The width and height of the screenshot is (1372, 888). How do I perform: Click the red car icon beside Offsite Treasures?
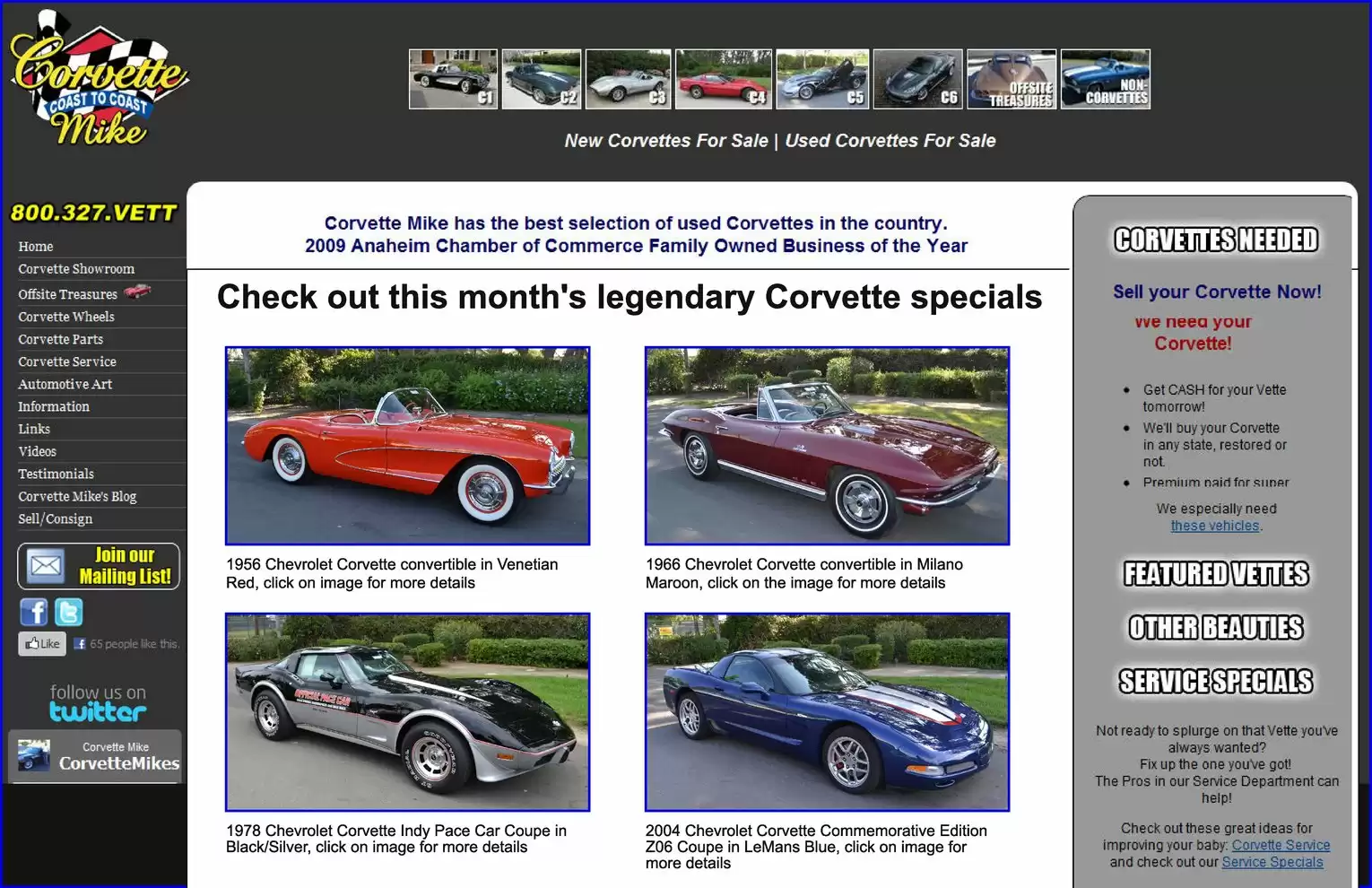137,292
